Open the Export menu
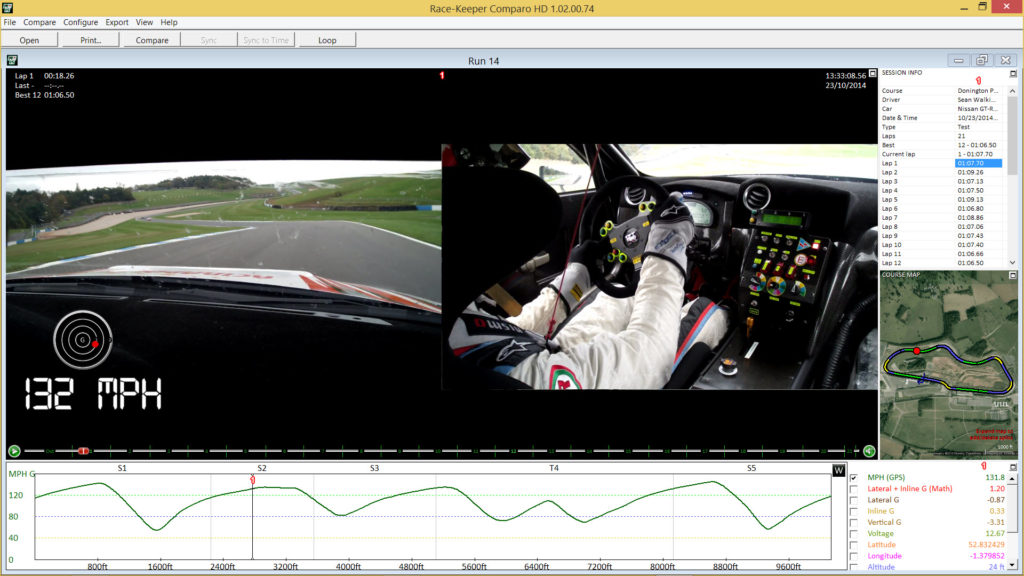This screenshot has height=576, width=1024. tap(117, 22)
